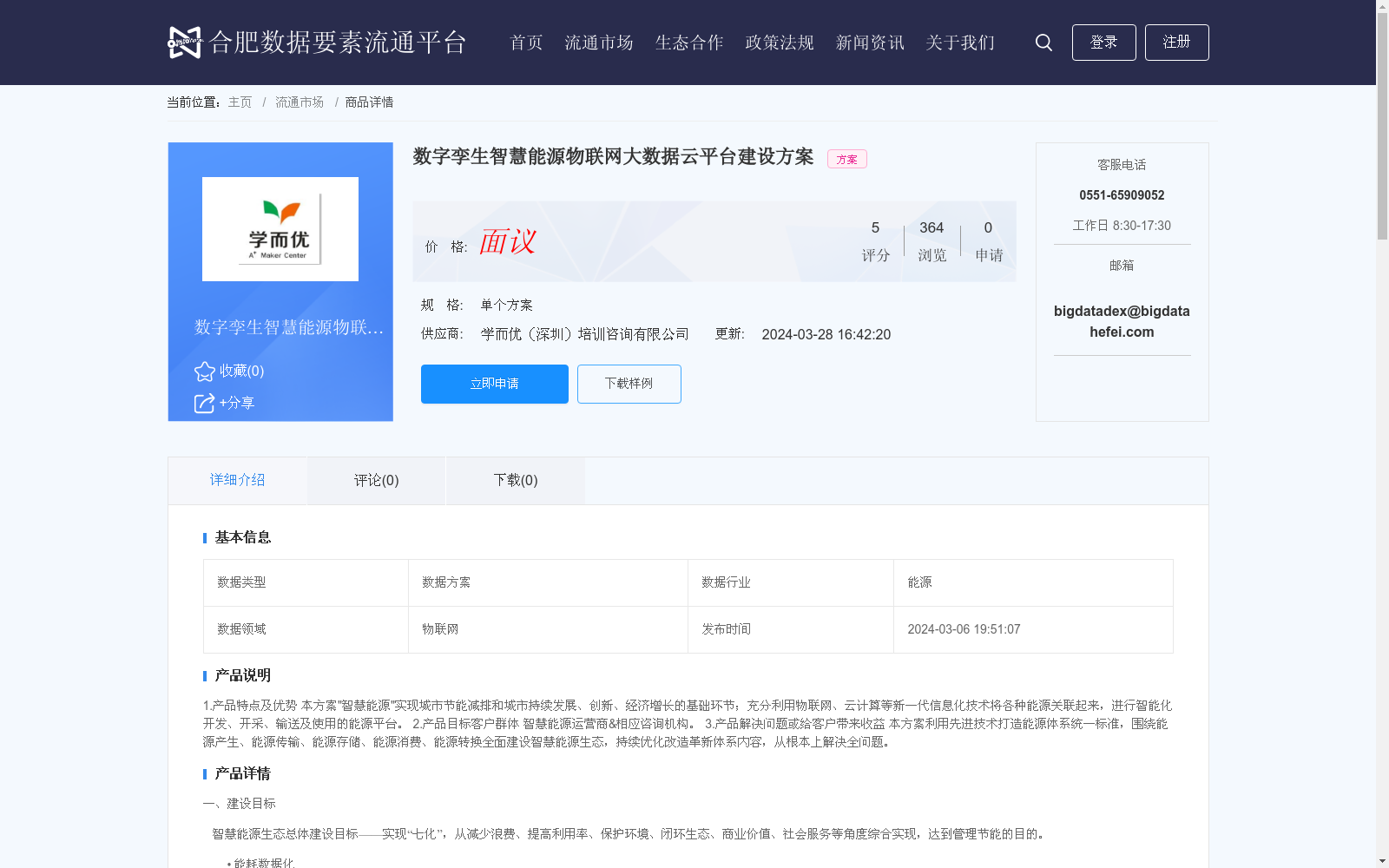The image size is (1389, 868).
Task: Click the 数据类型 table cell
Action: (x=306, y=582)
